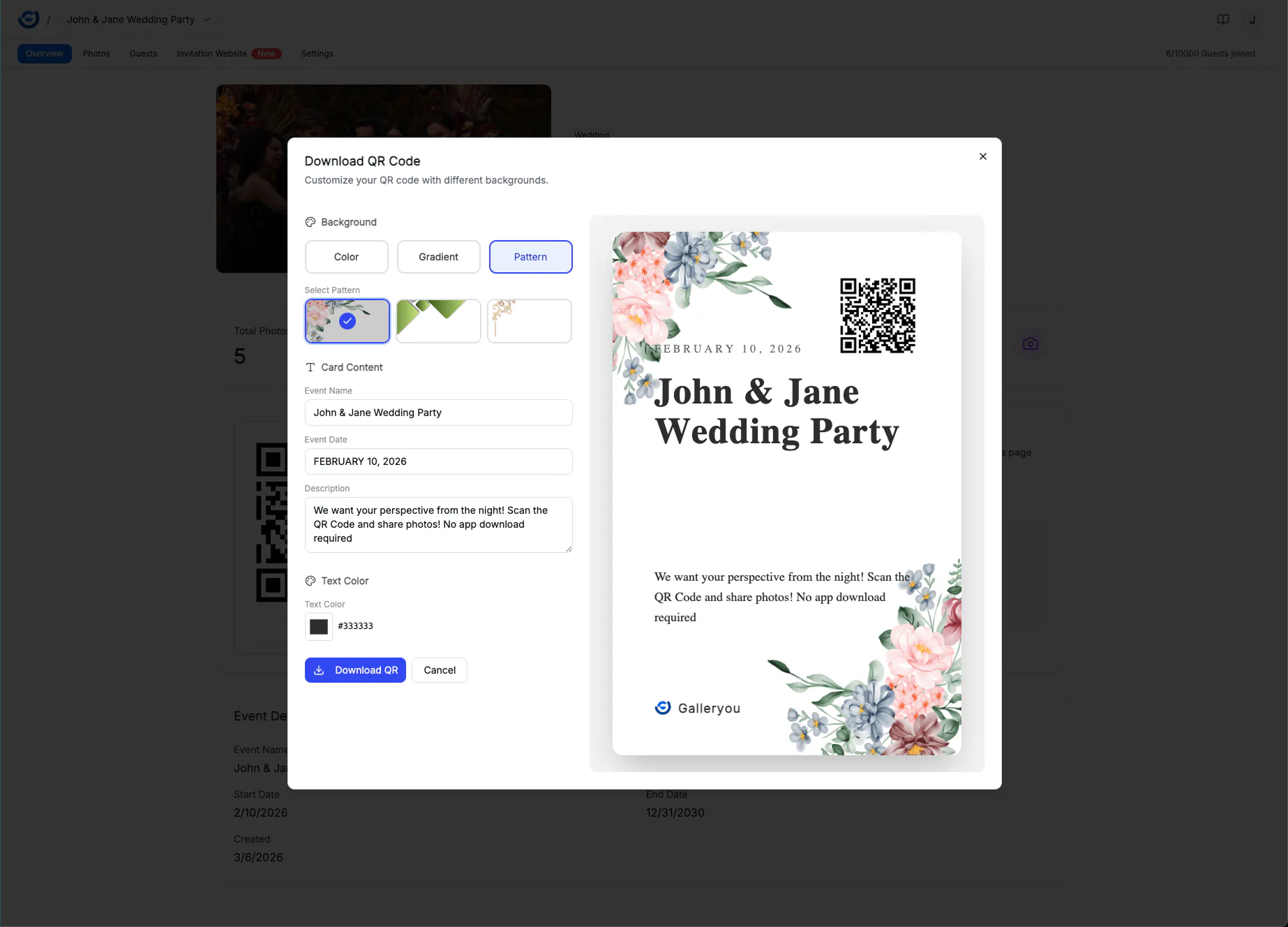Click the John & Jane Wedding Party breadcrumb title
1288x927 pixels.
click(130, 20)
